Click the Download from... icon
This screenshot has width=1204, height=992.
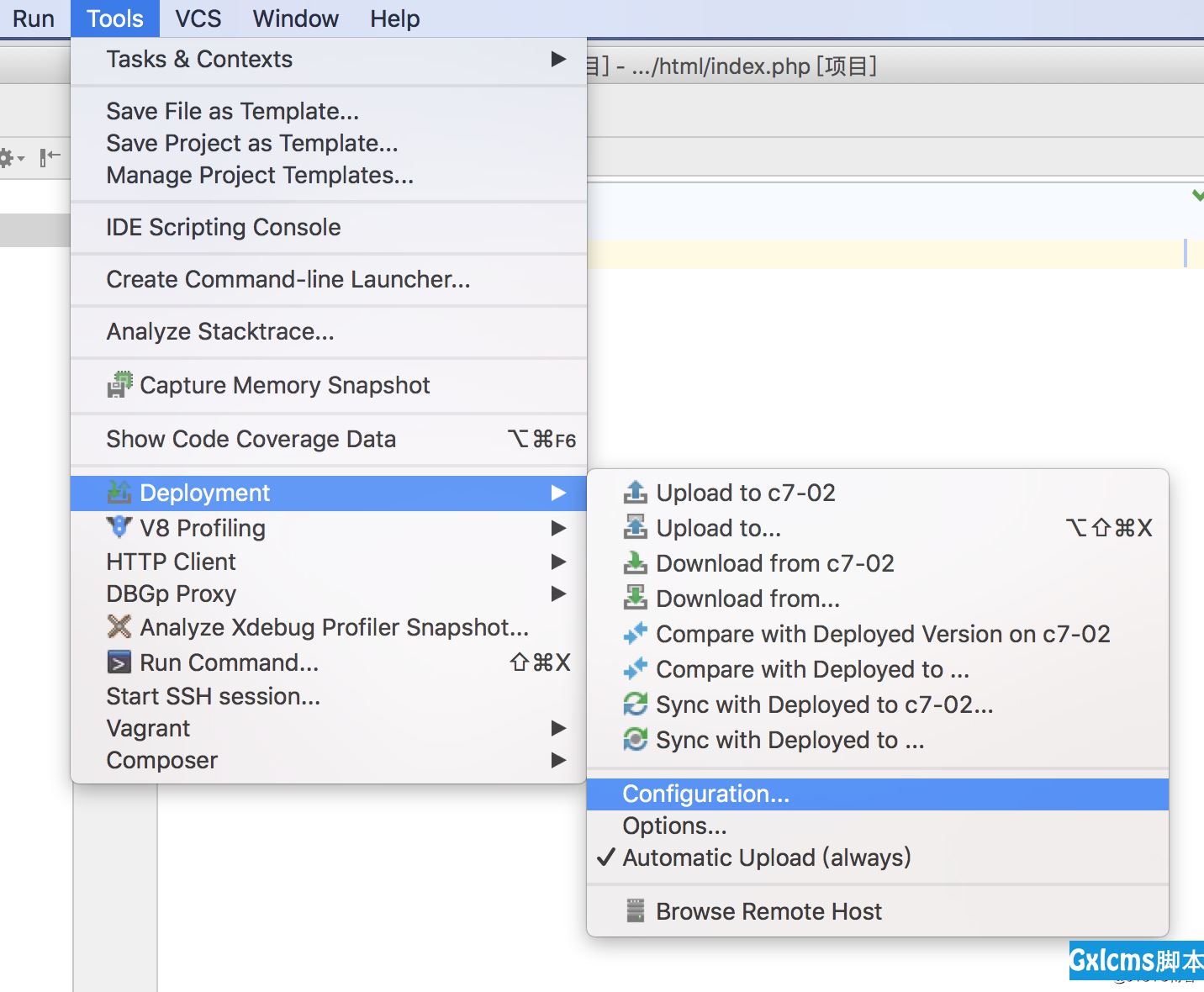[x=635, y=598]
